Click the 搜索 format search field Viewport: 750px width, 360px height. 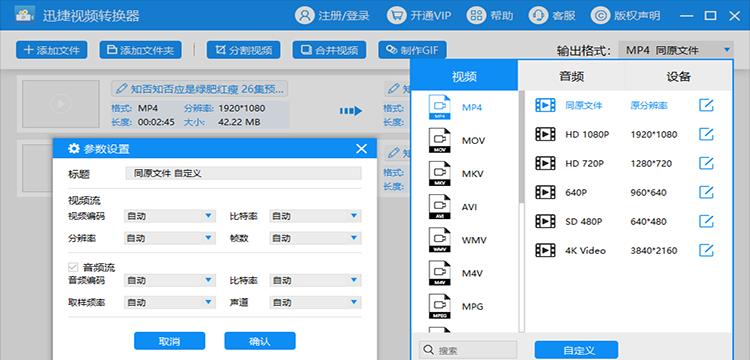[468, 350]
